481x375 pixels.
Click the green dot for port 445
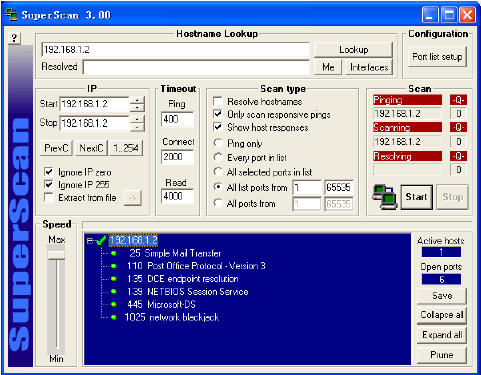pyautogui.click(x=114, y=304)
